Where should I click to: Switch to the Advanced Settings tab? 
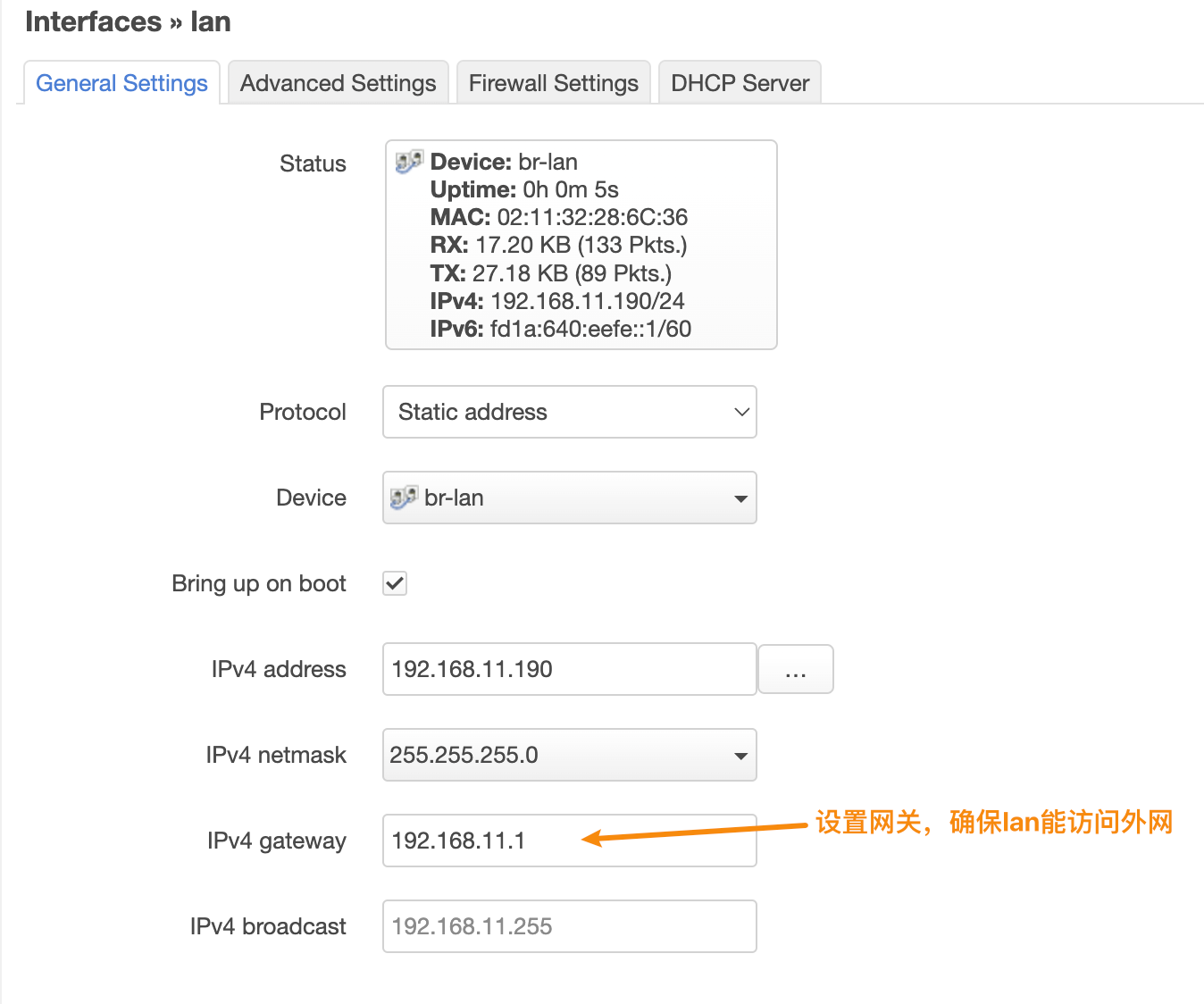pyautogui.click(x=338, y=83)
